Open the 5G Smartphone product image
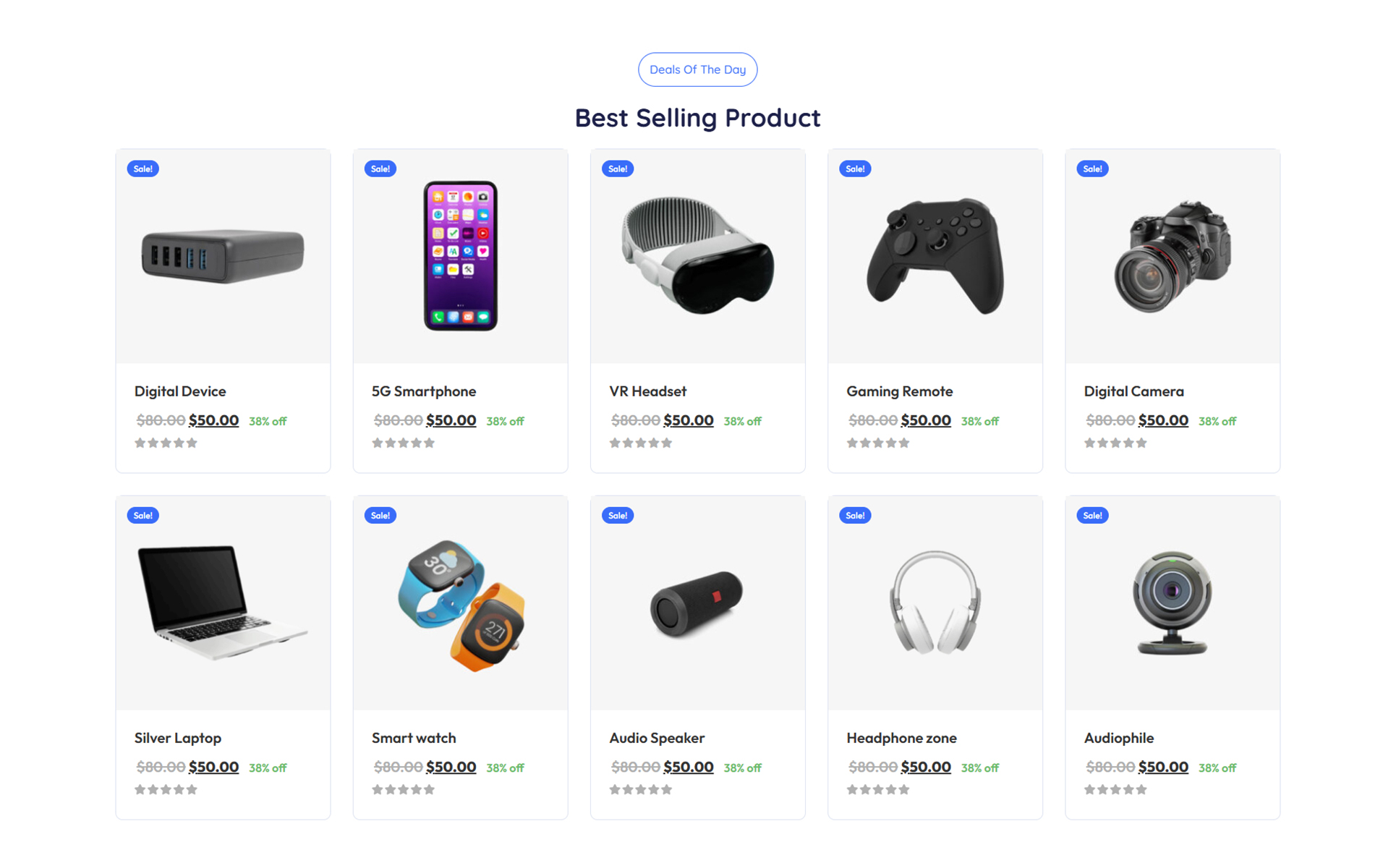The width and height of the screenshot is (1396, 868). [460, 256]
